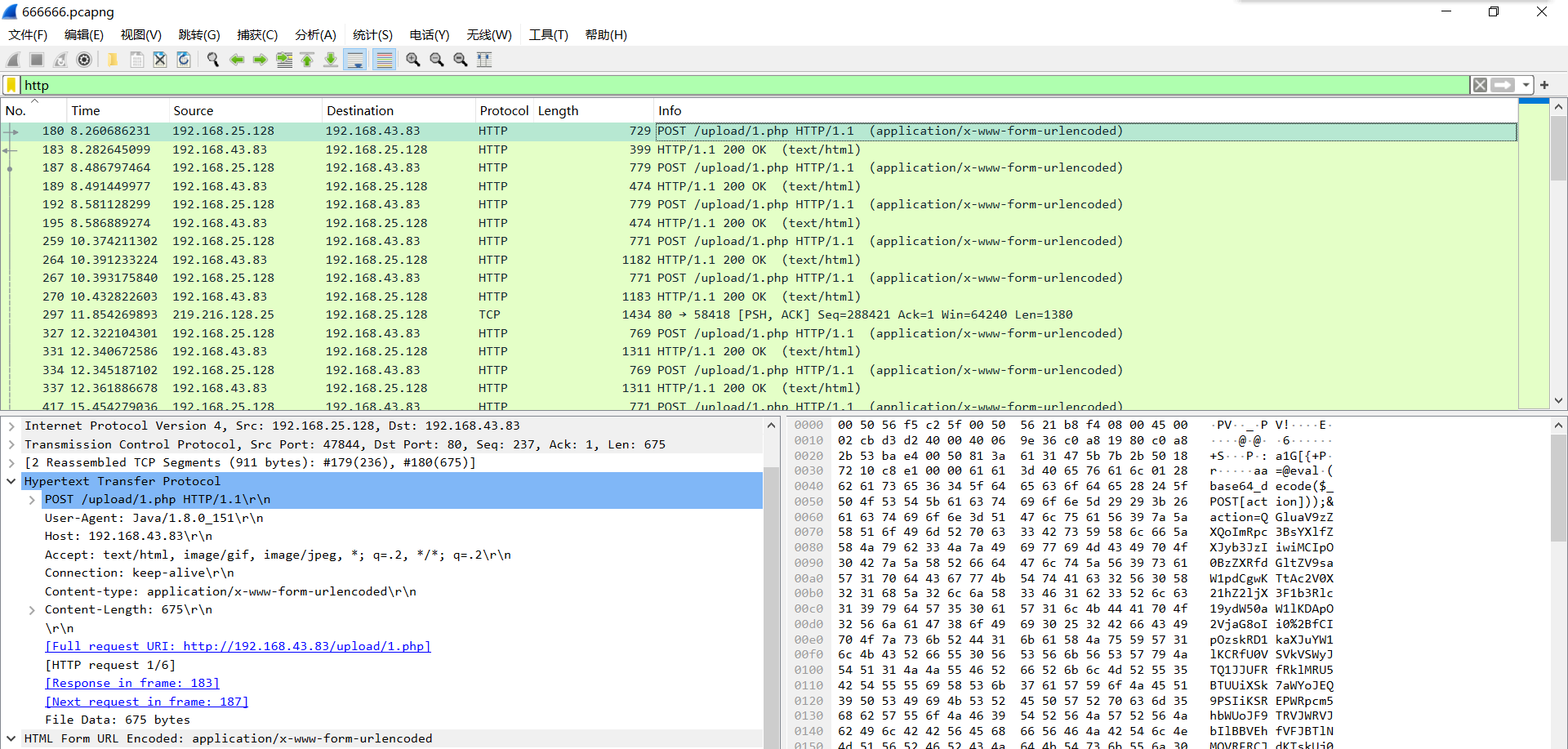Jump to the last packet
This screenshot has width=1568, height=749.
(331, 60)
